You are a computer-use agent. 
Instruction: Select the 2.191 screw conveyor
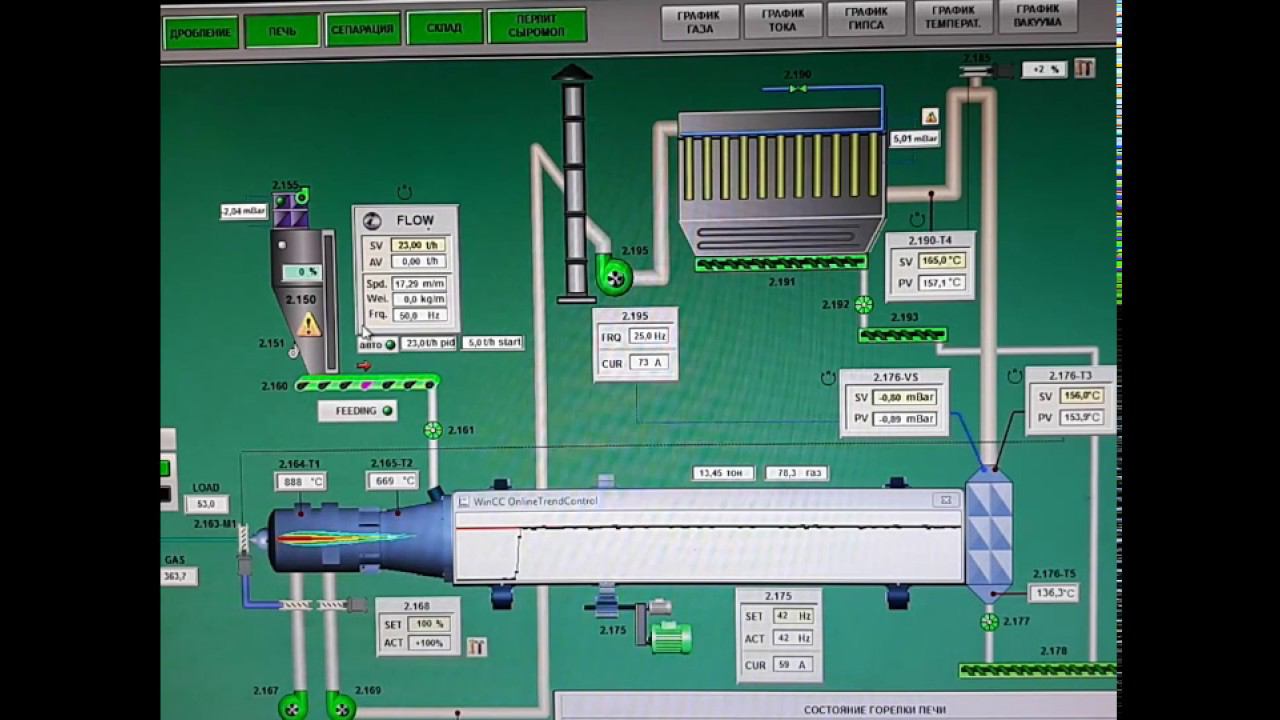click(x=781, y=263)
